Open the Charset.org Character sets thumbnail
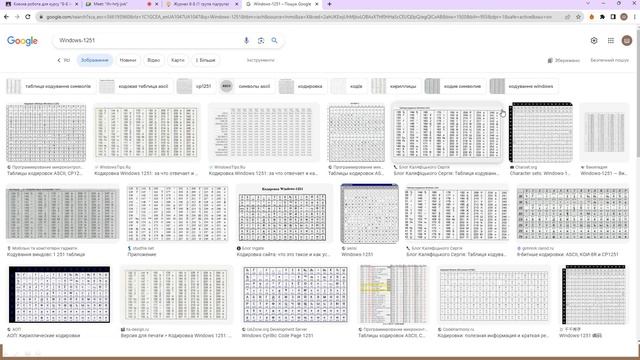The width and height of the screenshot is (640, 360). click(541, 133)
